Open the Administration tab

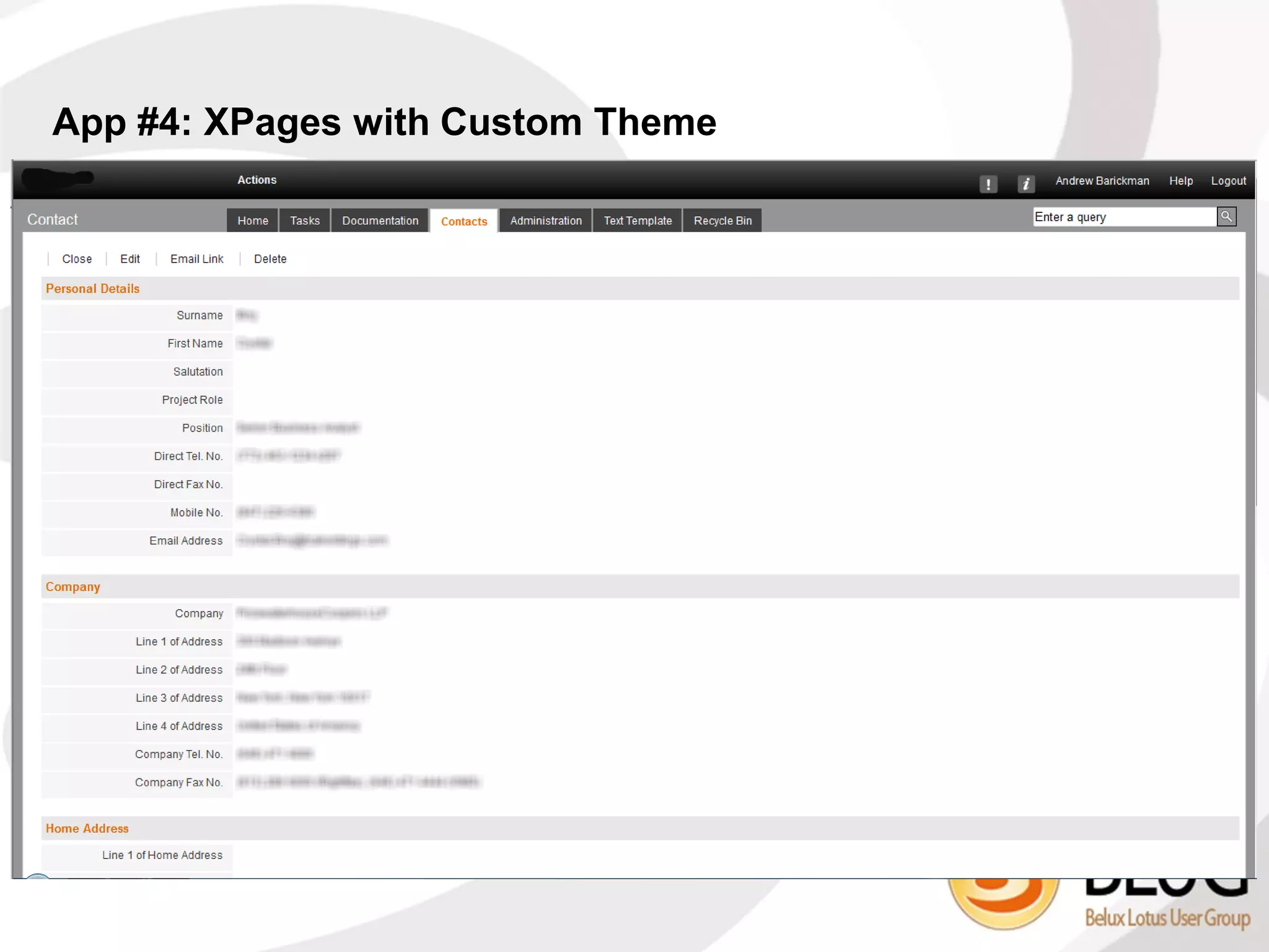click(546, 221)
